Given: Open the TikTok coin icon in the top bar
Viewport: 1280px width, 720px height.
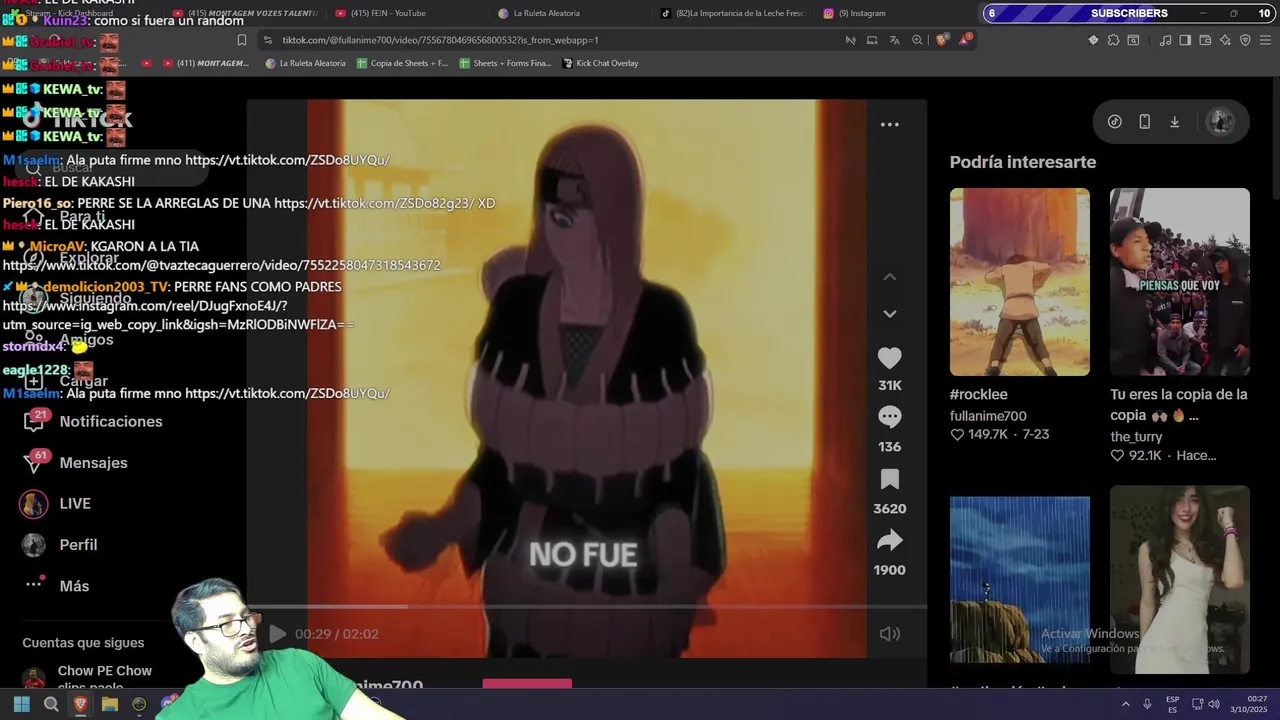Looking at the screenshot, I should coord(1114,122).
